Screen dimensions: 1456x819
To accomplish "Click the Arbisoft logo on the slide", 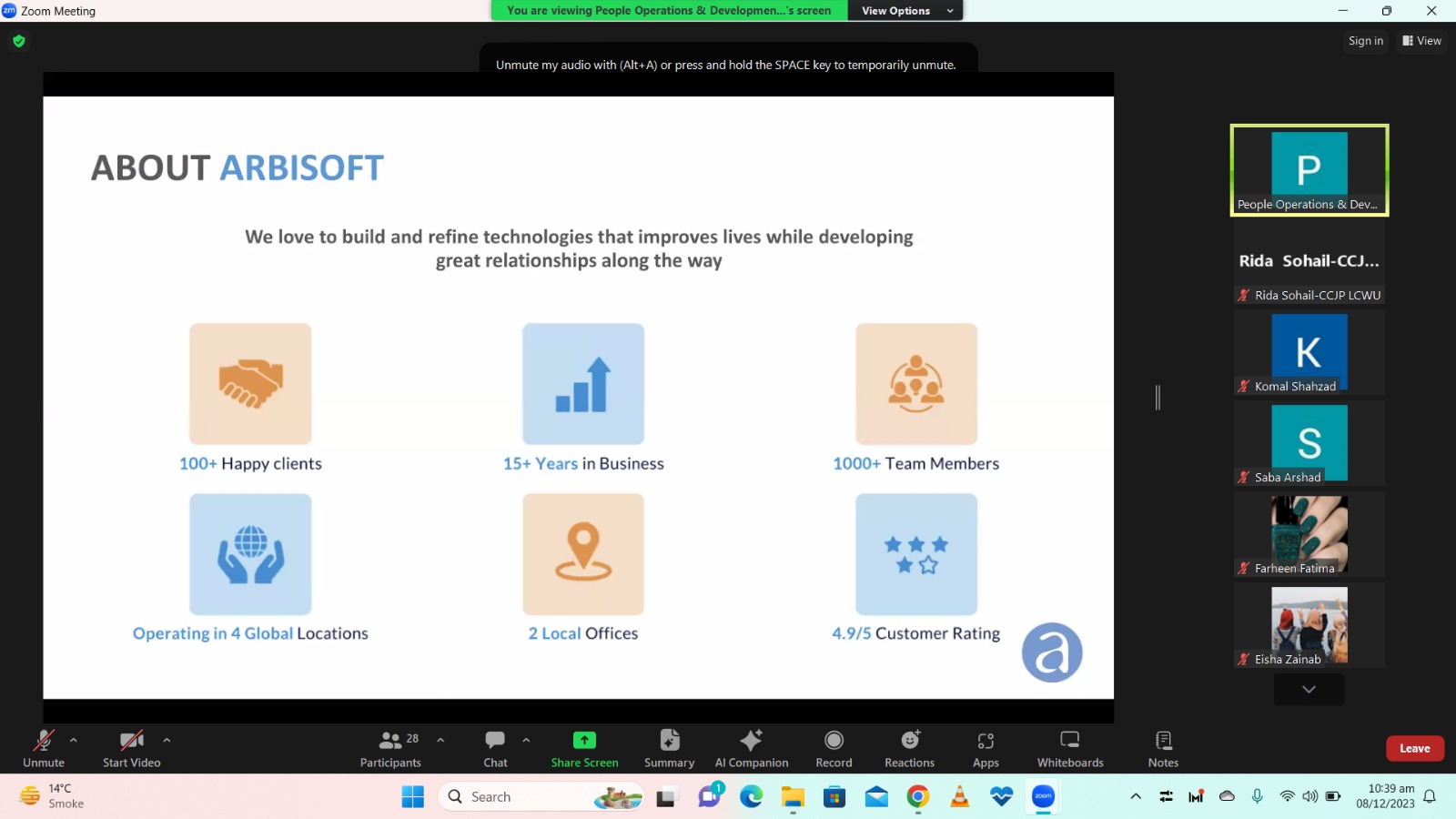I will click(x=1052, y=652).
